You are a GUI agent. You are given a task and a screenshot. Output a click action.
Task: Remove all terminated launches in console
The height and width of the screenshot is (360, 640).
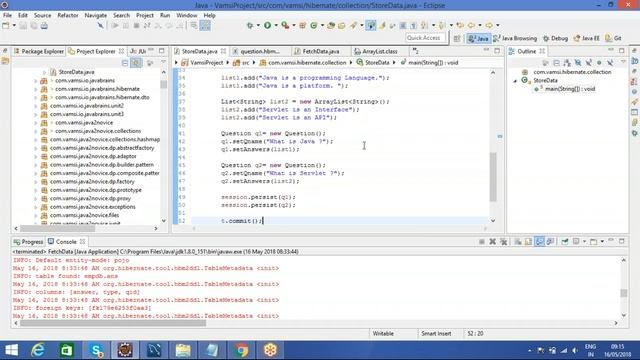(504, 242)
